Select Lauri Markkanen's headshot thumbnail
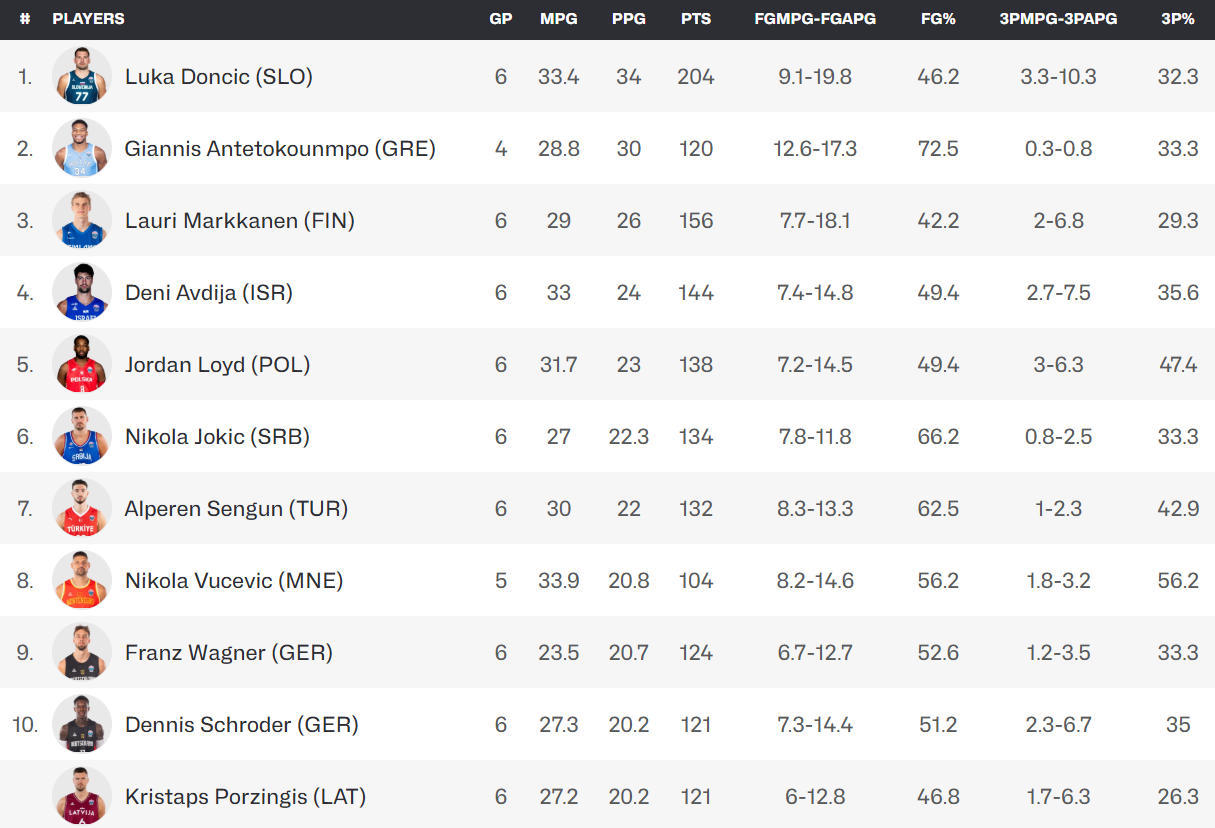Screen dimensions: 1215x828 82,220
